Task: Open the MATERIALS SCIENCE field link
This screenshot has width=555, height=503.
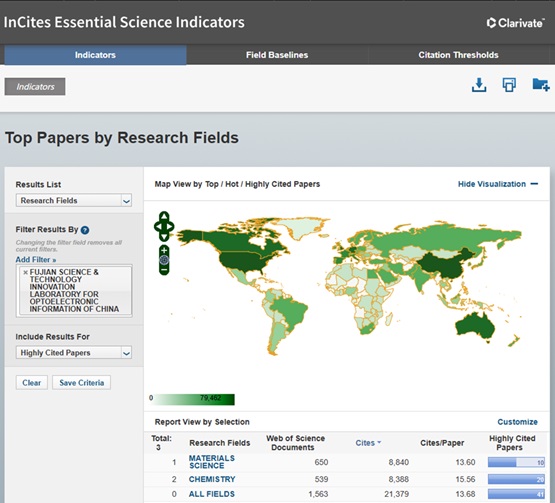Action: click(212, 462)
